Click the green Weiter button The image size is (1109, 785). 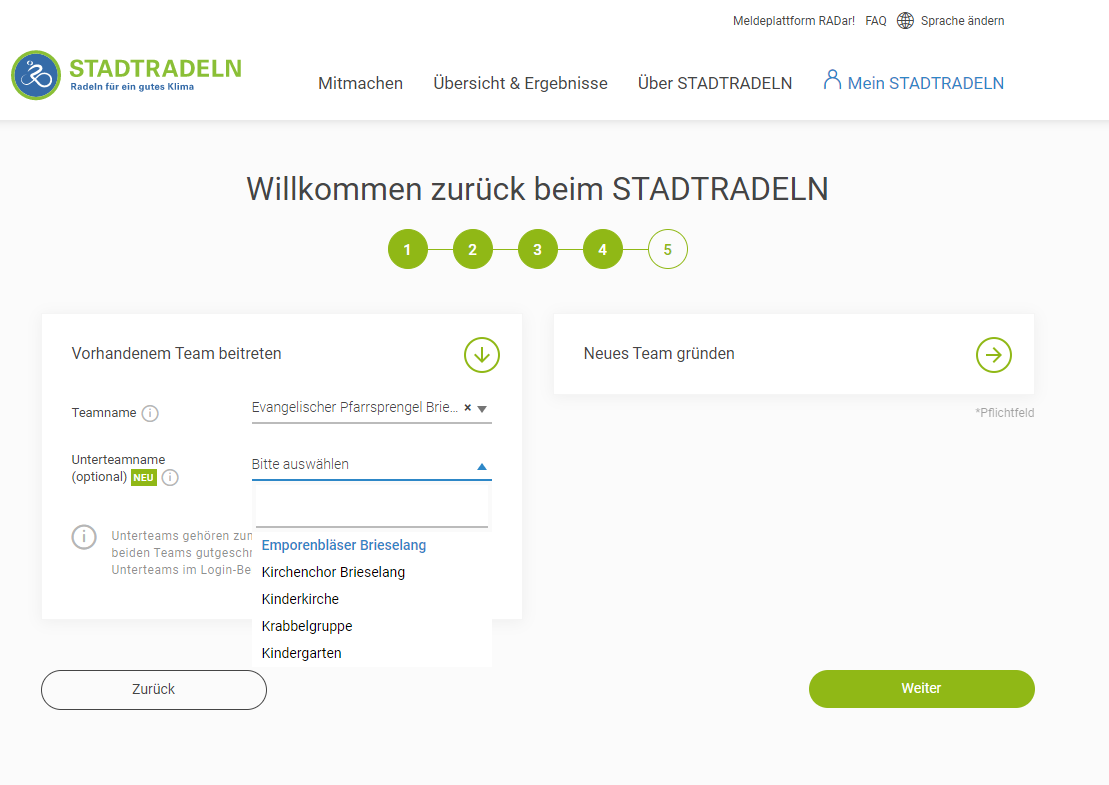(x=922, y=689)
